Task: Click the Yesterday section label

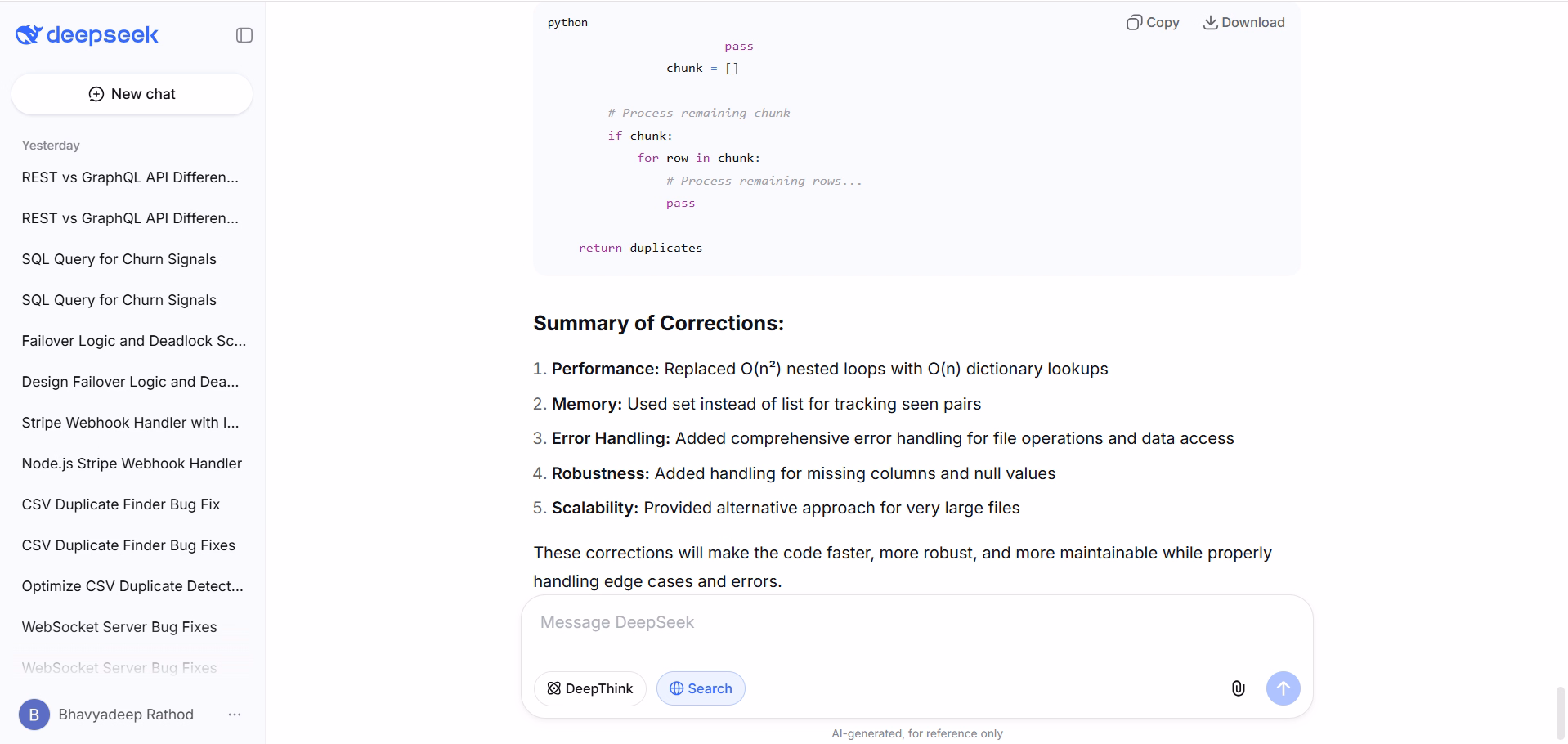Action: tap(51, 146)
